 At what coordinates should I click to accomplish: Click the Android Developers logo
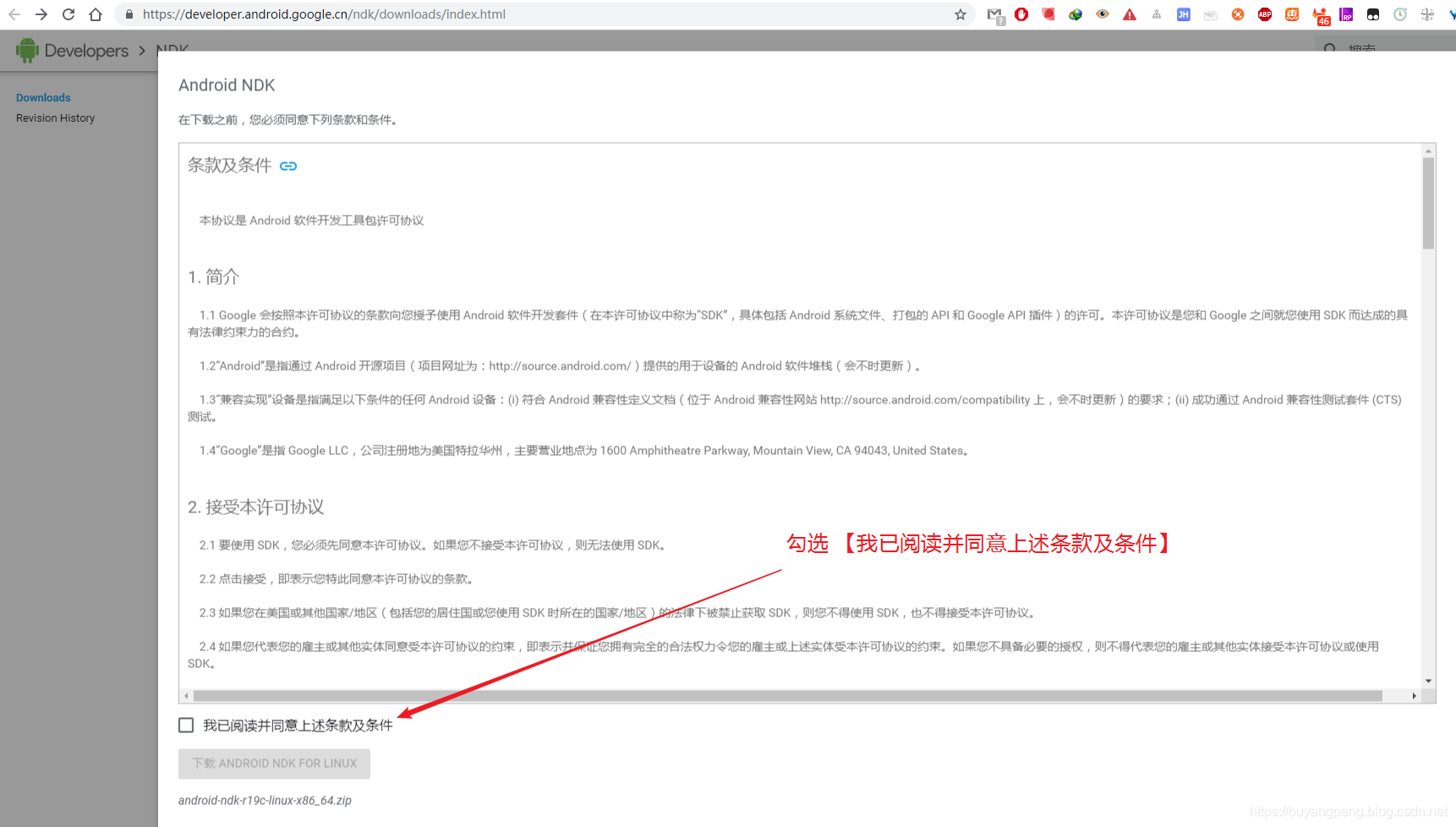point(28,51)
